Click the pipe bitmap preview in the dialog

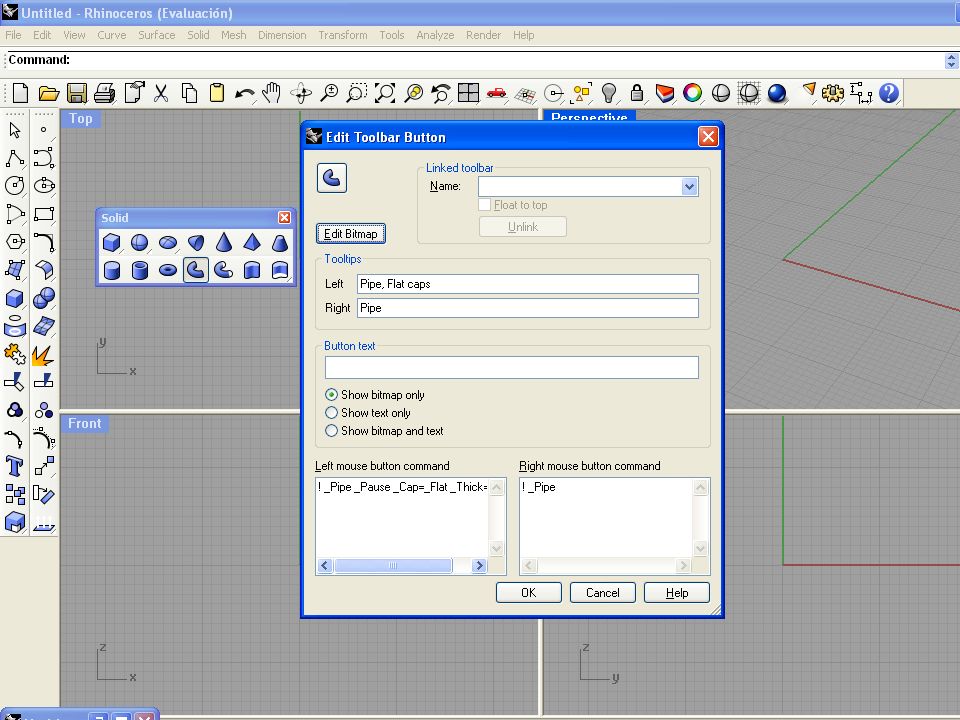click(332, 178)
